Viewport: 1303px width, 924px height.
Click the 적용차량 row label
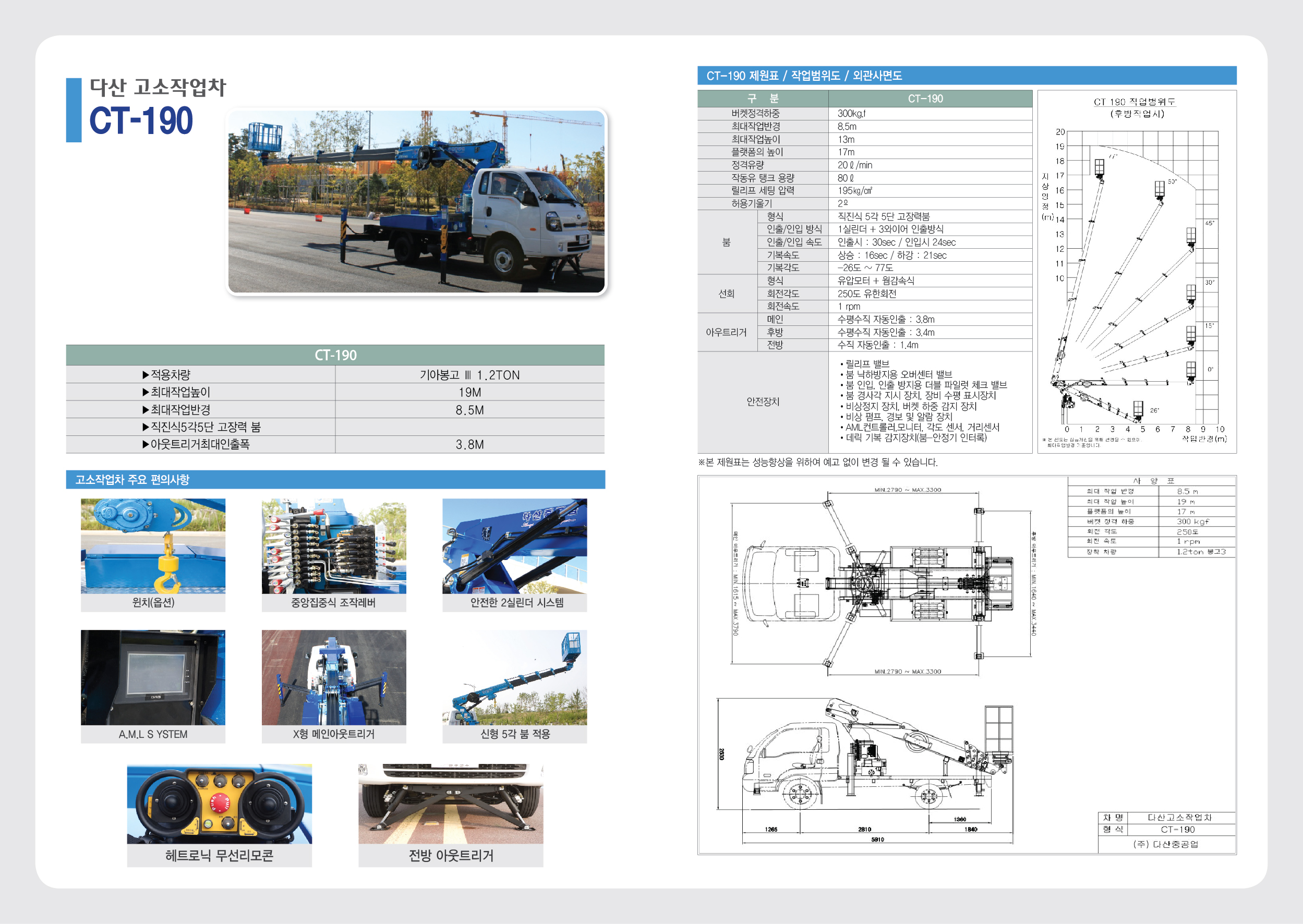(x=166, y=375)
